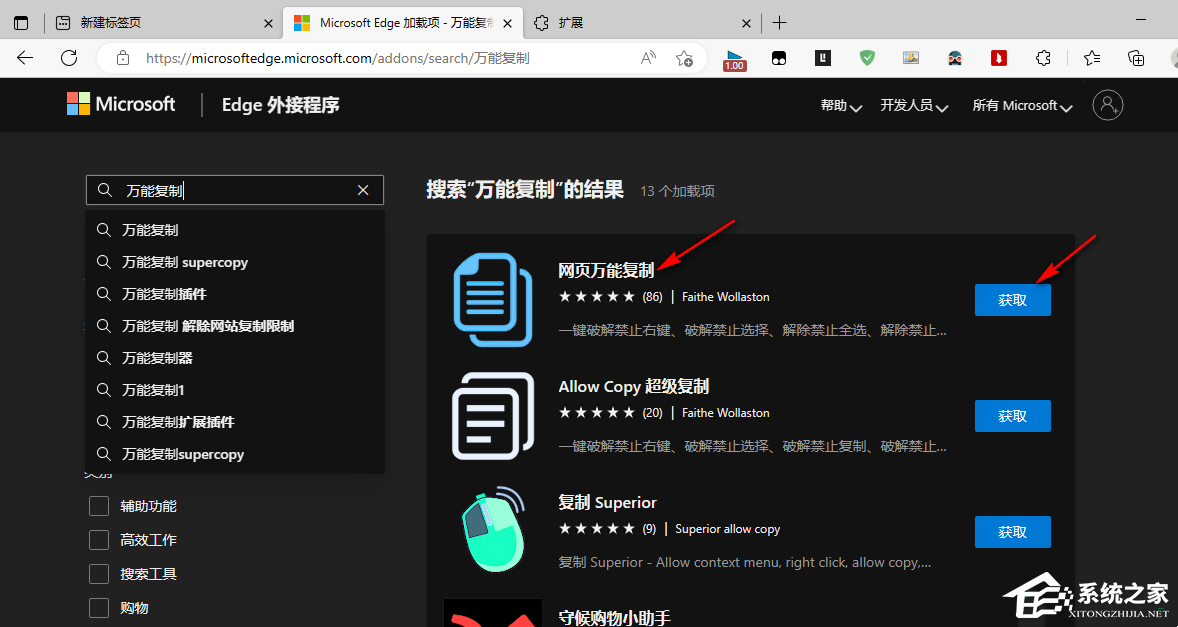Open the tab actions menu icon
This screenshot has width=1178, height=627.
point(21,23)
